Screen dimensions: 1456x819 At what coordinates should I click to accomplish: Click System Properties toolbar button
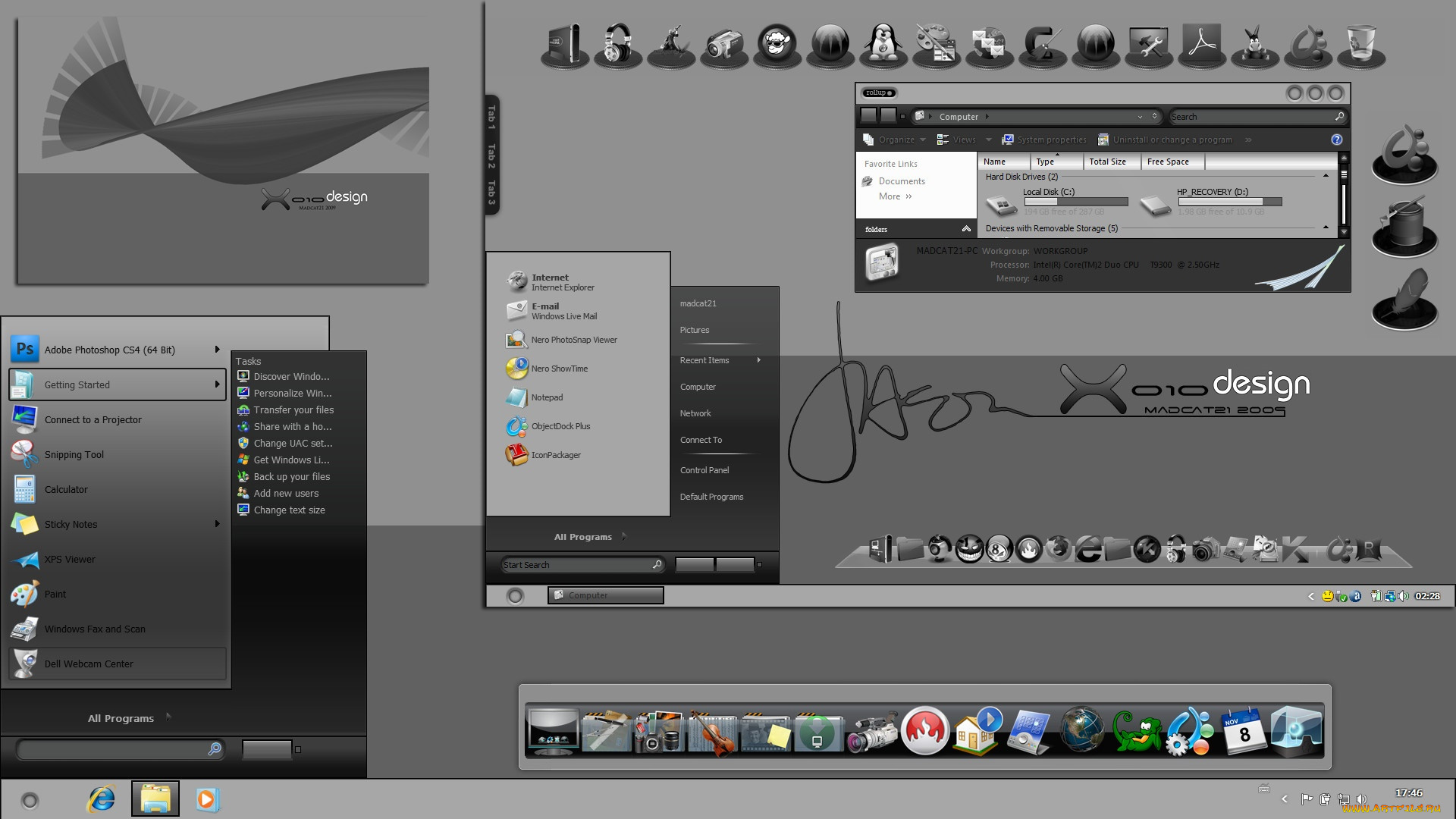pyautogui.click(x=1043, y=140)
